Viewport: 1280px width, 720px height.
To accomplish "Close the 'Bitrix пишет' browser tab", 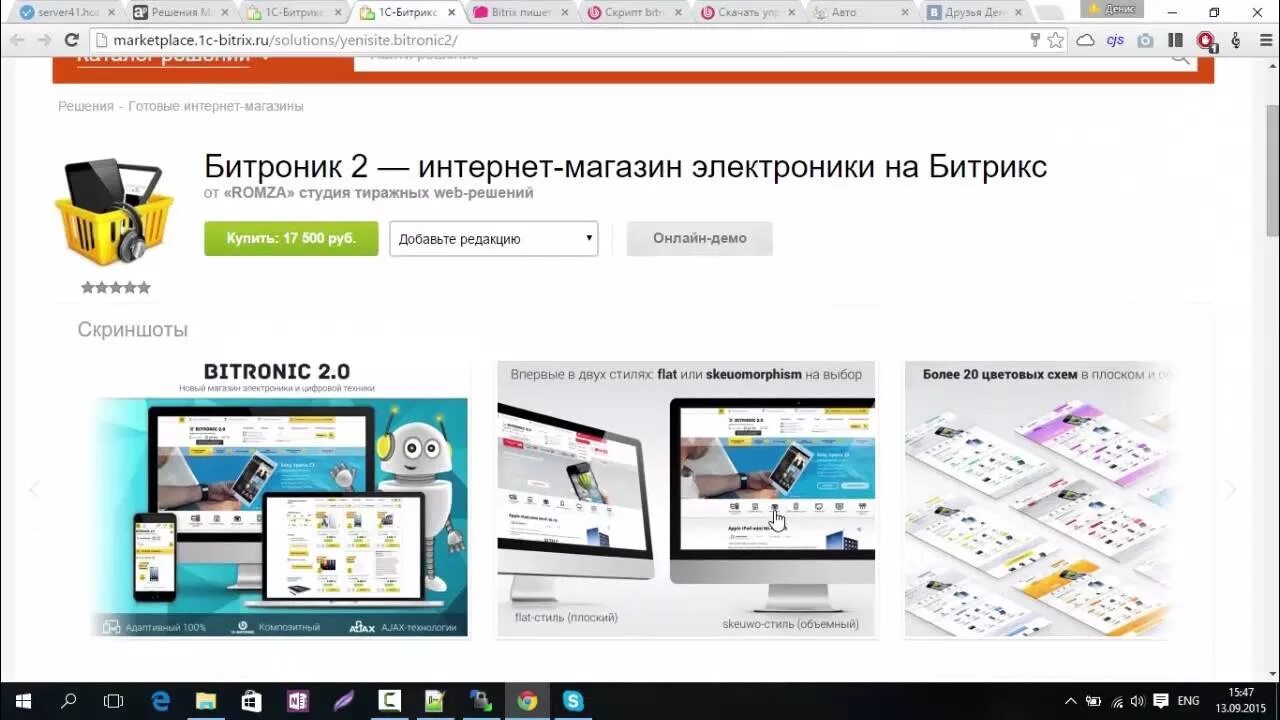I will coord(566,13).
